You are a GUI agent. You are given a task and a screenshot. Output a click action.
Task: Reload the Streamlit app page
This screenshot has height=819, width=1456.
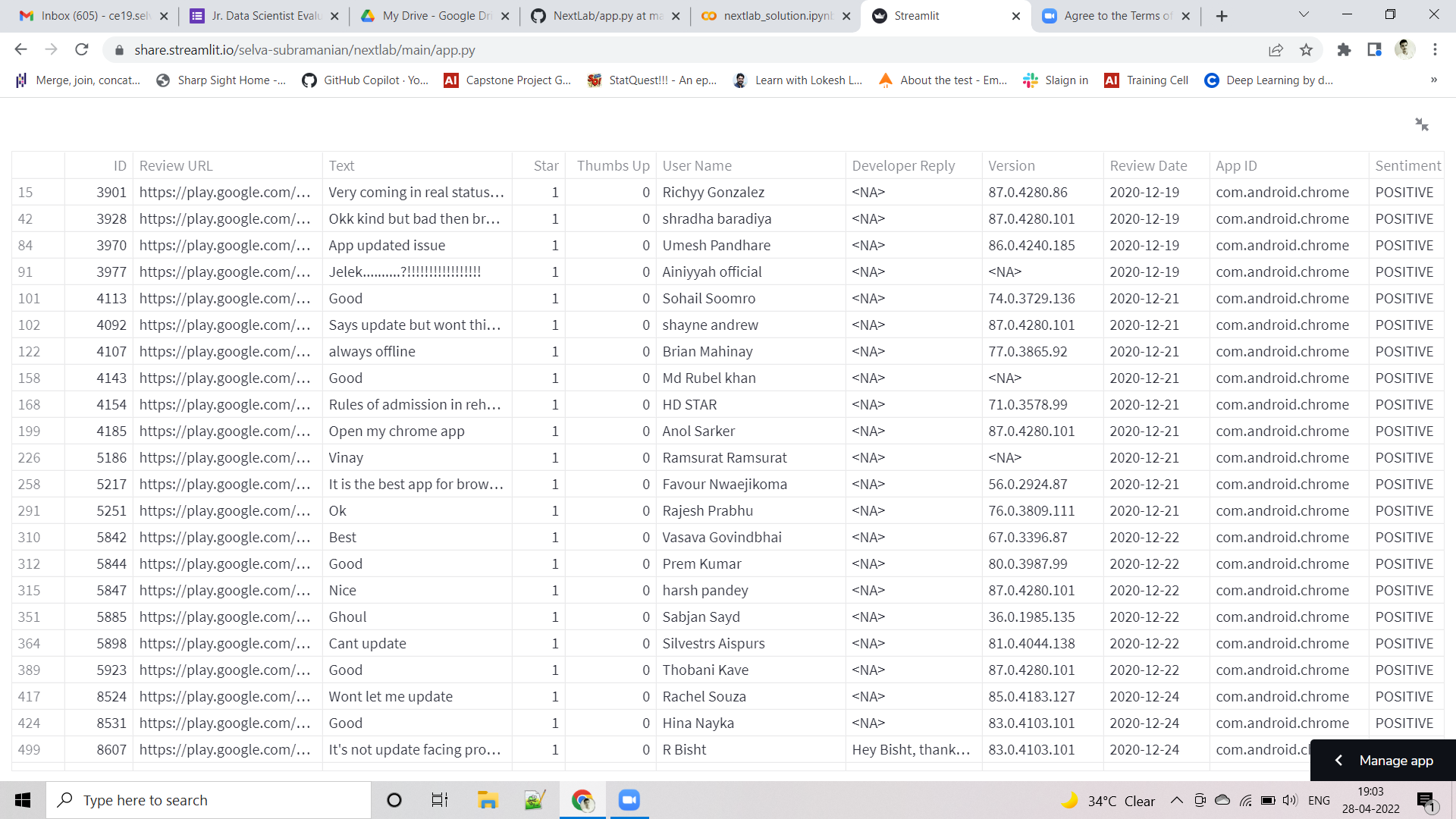(82, 49)
